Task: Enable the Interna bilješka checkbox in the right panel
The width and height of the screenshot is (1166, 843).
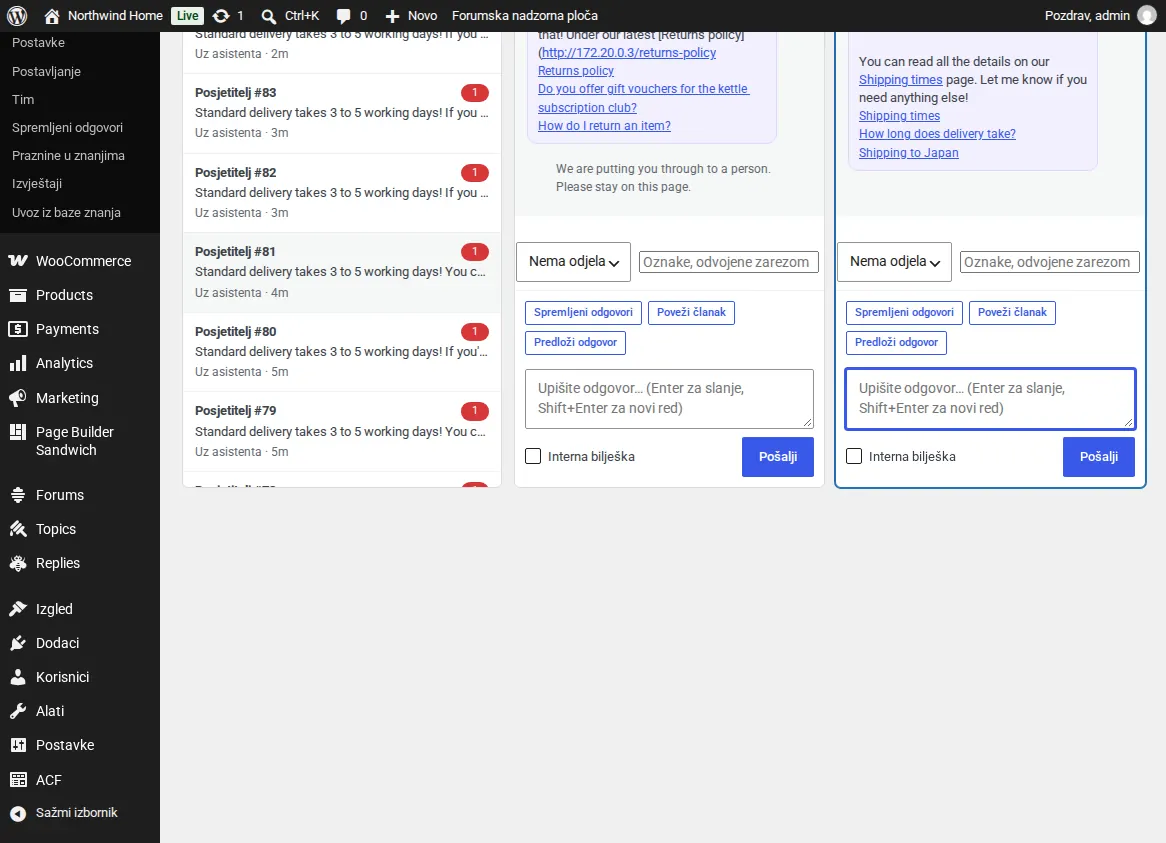Action: pos(854,456)
